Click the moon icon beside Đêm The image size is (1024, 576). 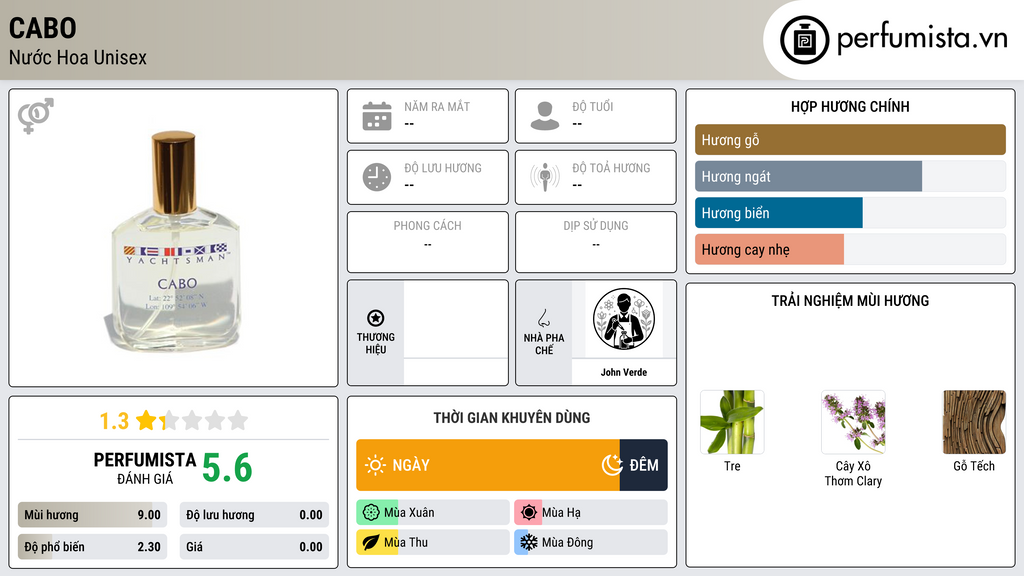click(x=612, y=464)
